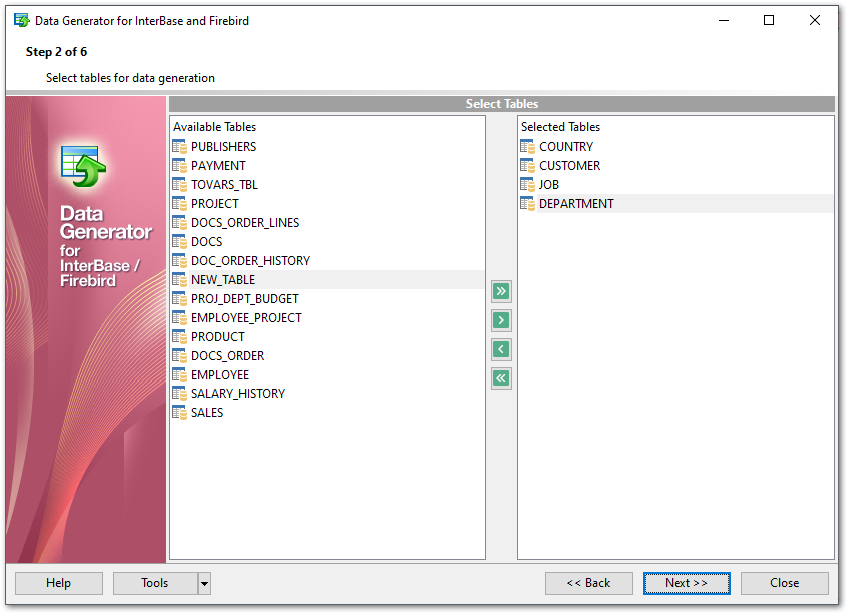Select EMPLOYEE_PROJECT table name
Viewport: 848px width, 614px height.
(x=246, y=318)
